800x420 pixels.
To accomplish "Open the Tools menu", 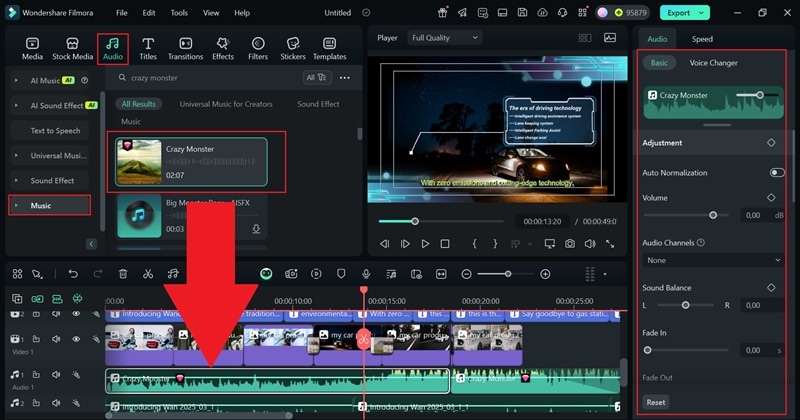I will pos(179,13).
